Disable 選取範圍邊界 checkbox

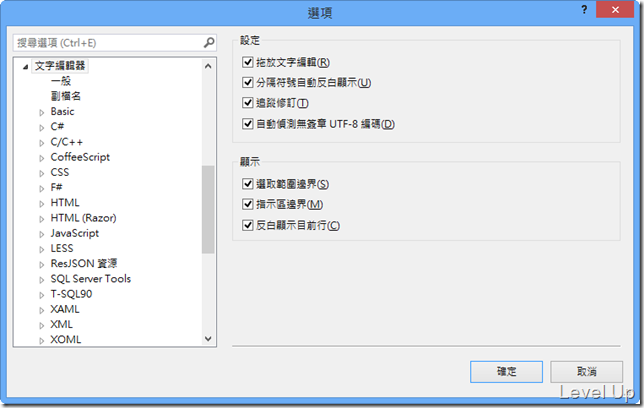(x=247, y=184)
